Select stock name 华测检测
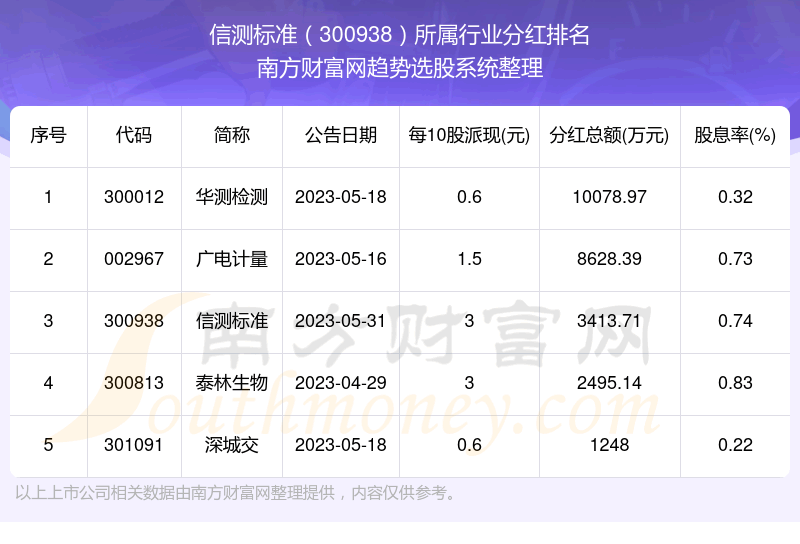Image resolution: width=800 pixels, height=544 pixels. pyautogui.click(x=232, y=197)
